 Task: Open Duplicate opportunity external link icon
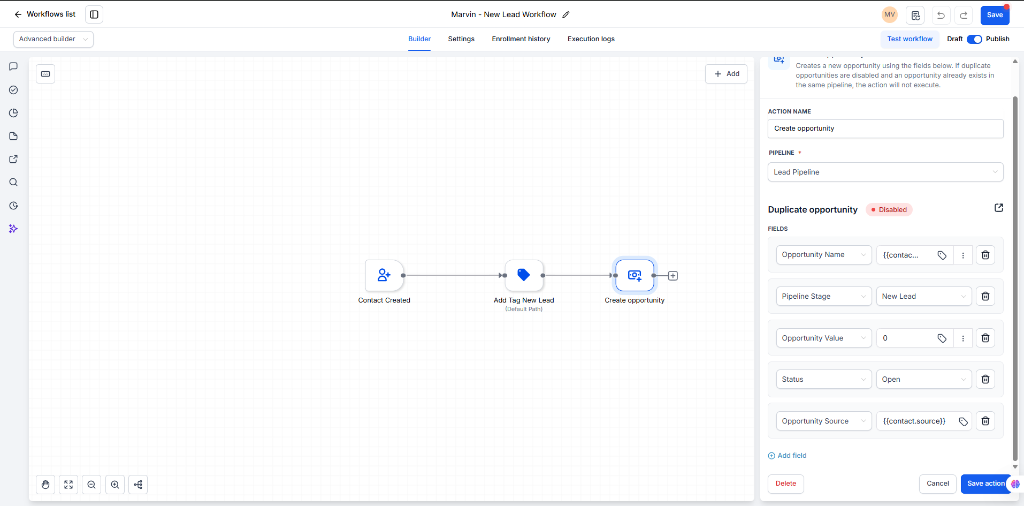tap(999, 208)
